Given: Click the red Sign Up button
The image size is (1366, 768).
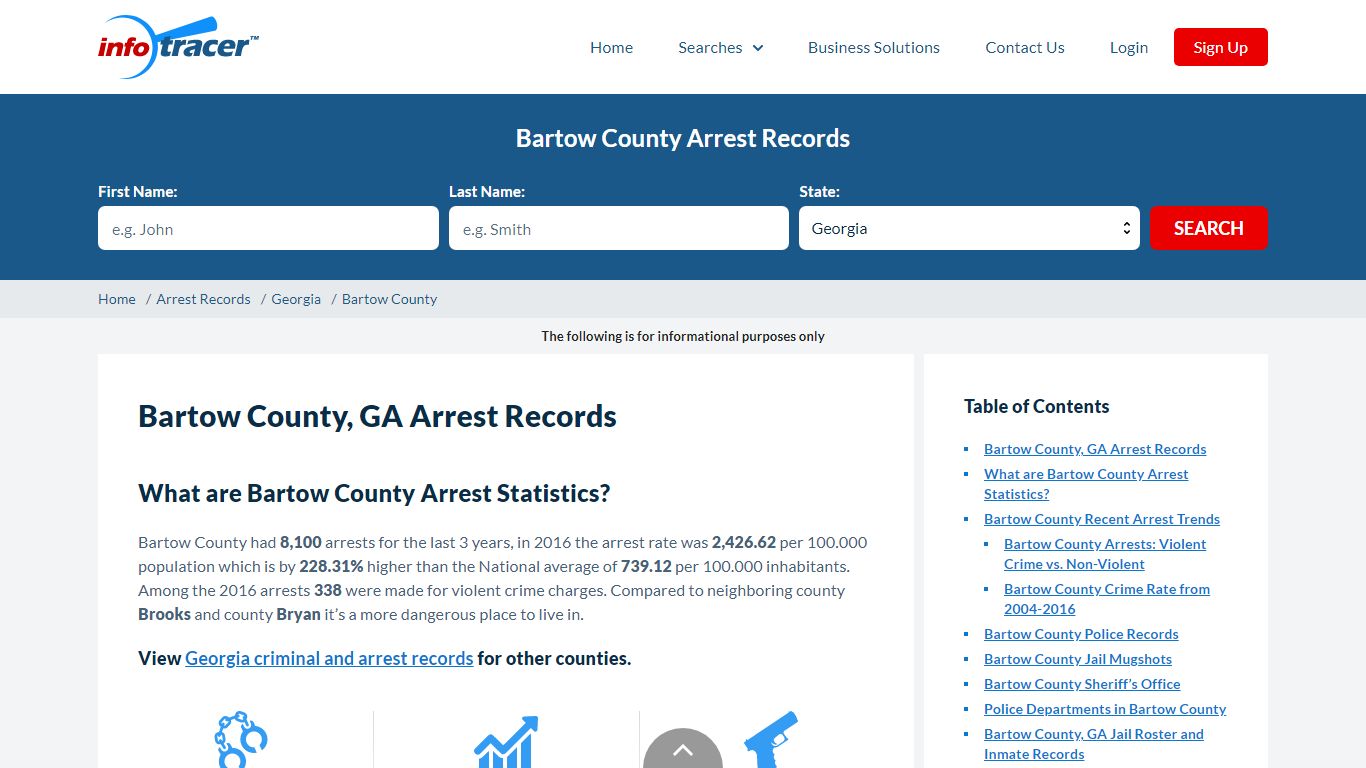Looking at the screenshot, I should (1221, 47).
